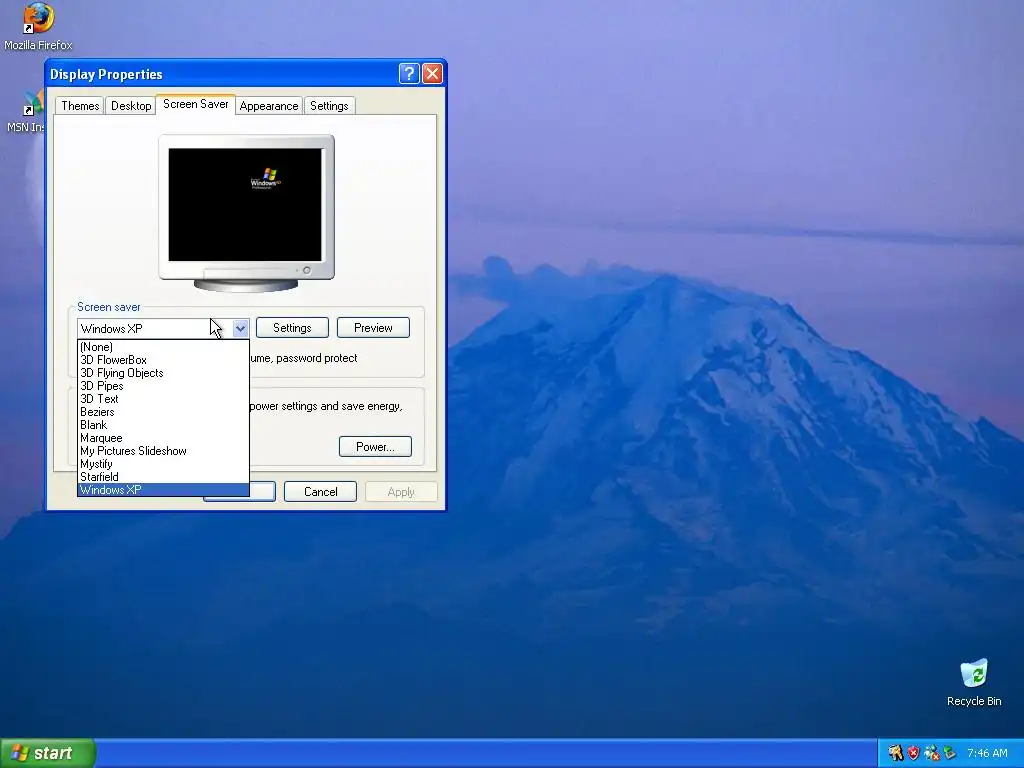
Task: Open Mozilla Firefox desktop shortcut
Action: click(38, 26)
